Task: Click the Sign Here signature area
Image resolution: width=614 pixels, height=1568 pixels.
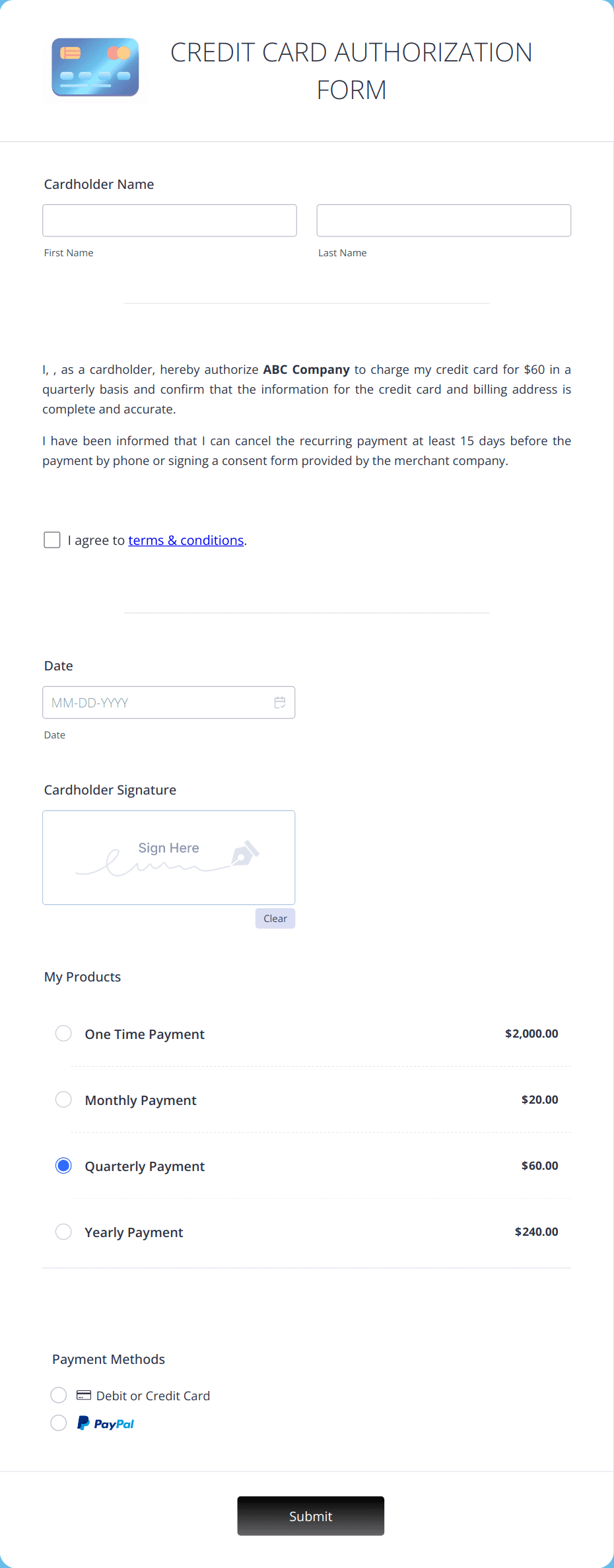Action: point(168,857)
